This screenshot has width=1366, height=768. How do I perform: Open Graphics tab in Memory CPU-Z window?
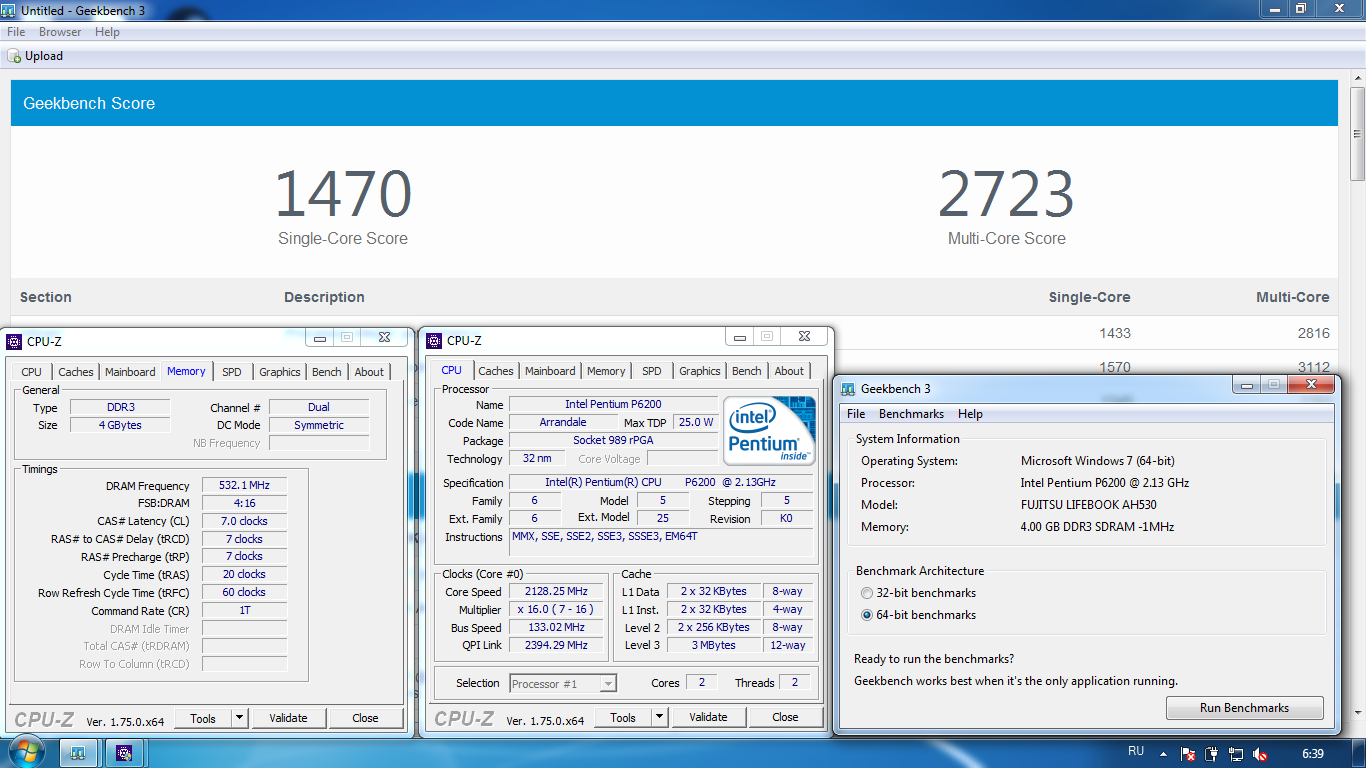[280, 372]
